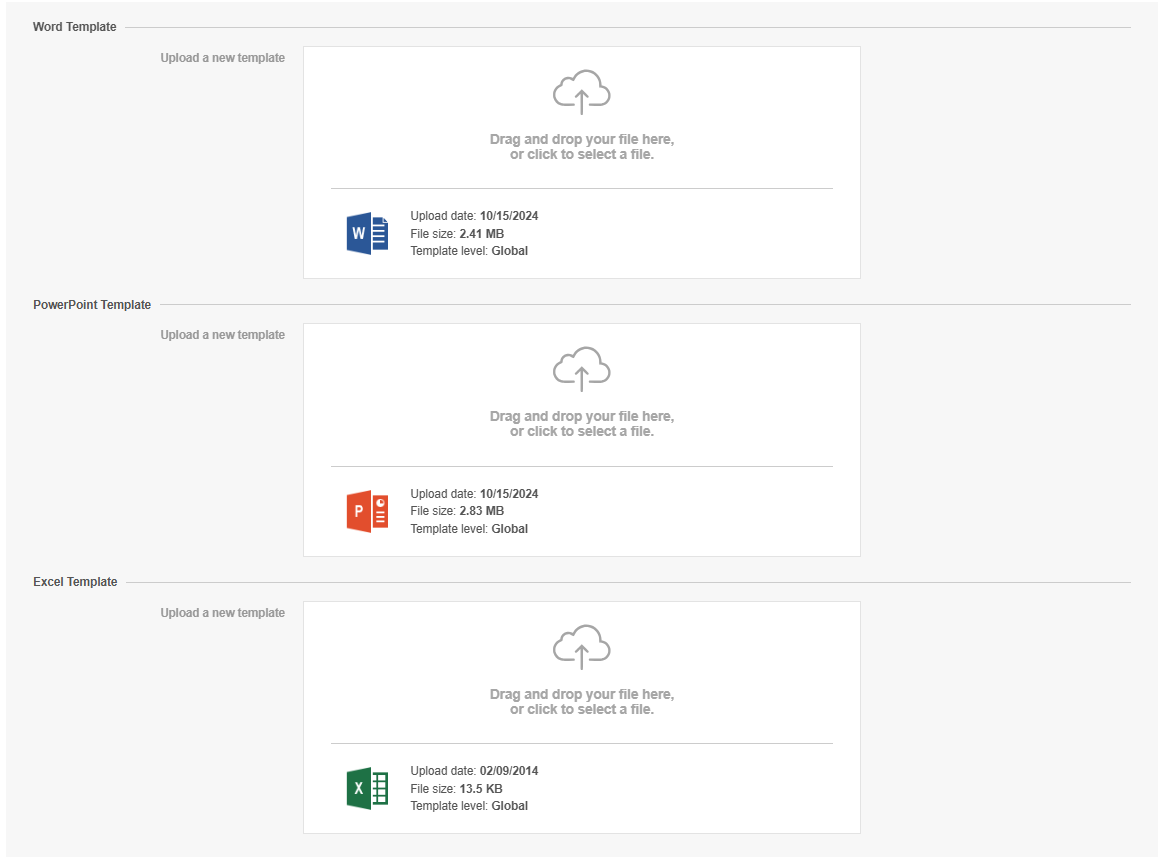This screenshot has width=1159, height=858.
Task: Click the drag and drop text in Excel dropzone
Action: coord(581,702)
